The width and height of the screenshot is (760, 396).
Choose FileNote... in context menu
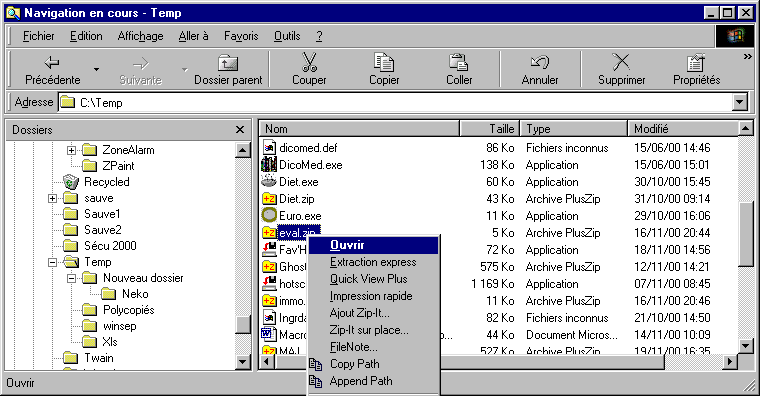373,347
